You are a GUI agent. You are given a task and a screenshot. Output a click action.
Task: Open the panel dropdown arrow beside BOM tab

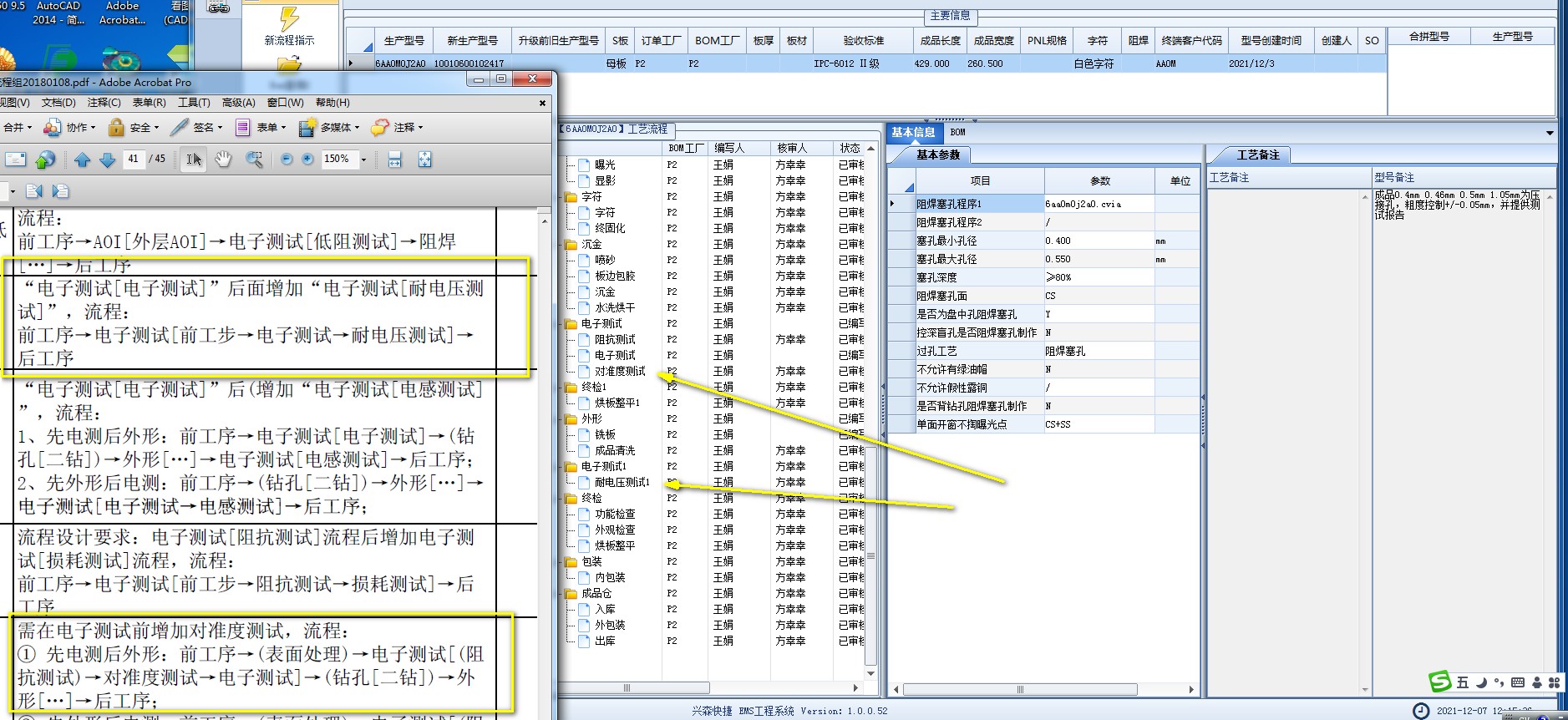(1550, 133)
